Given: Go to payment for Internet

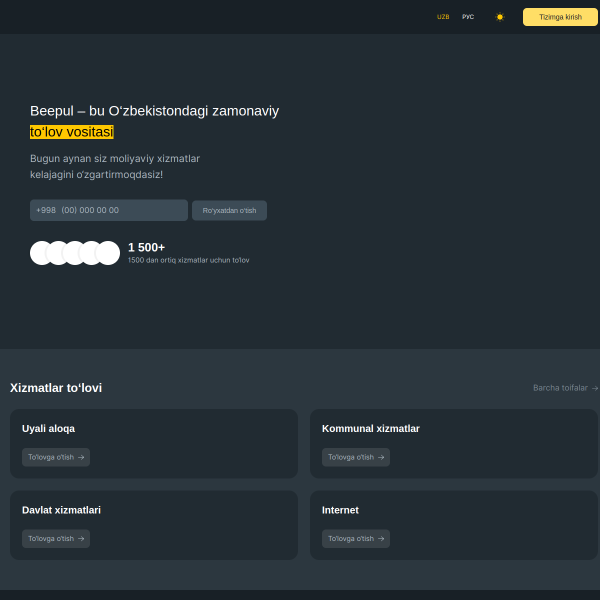Looking at the screenshot, I should [356, 539].
